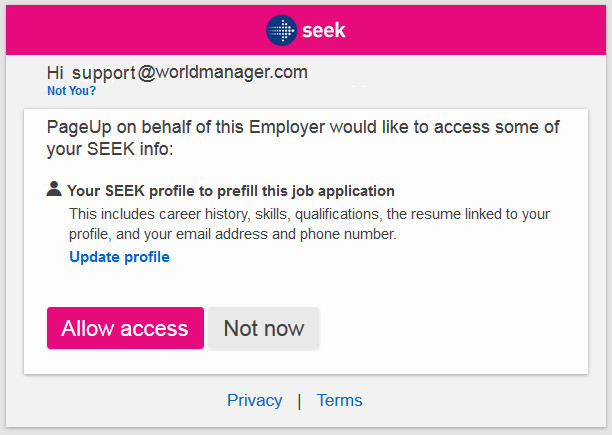Open the Privacy link in the footer
The height and width of the screenshot is (435, 612).
[254, 400]
